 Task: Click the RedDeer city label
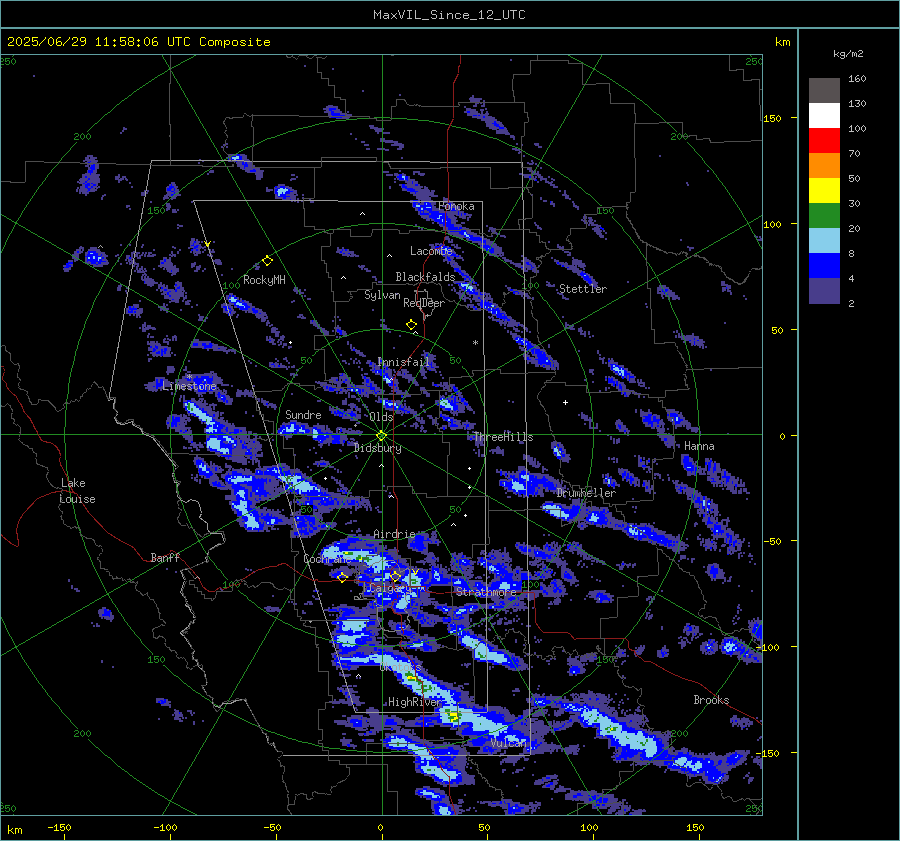pyautogui.click(x=424, y=303)
